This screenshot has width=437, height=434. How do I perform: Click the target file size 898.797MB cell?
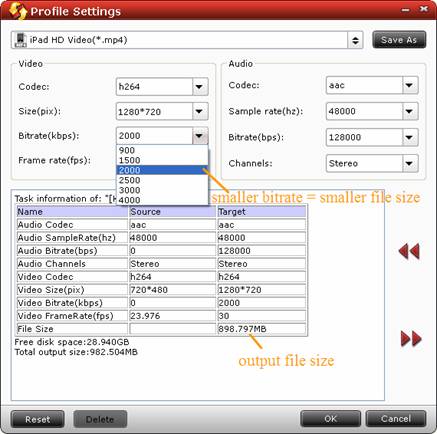(x=262, y=329)
